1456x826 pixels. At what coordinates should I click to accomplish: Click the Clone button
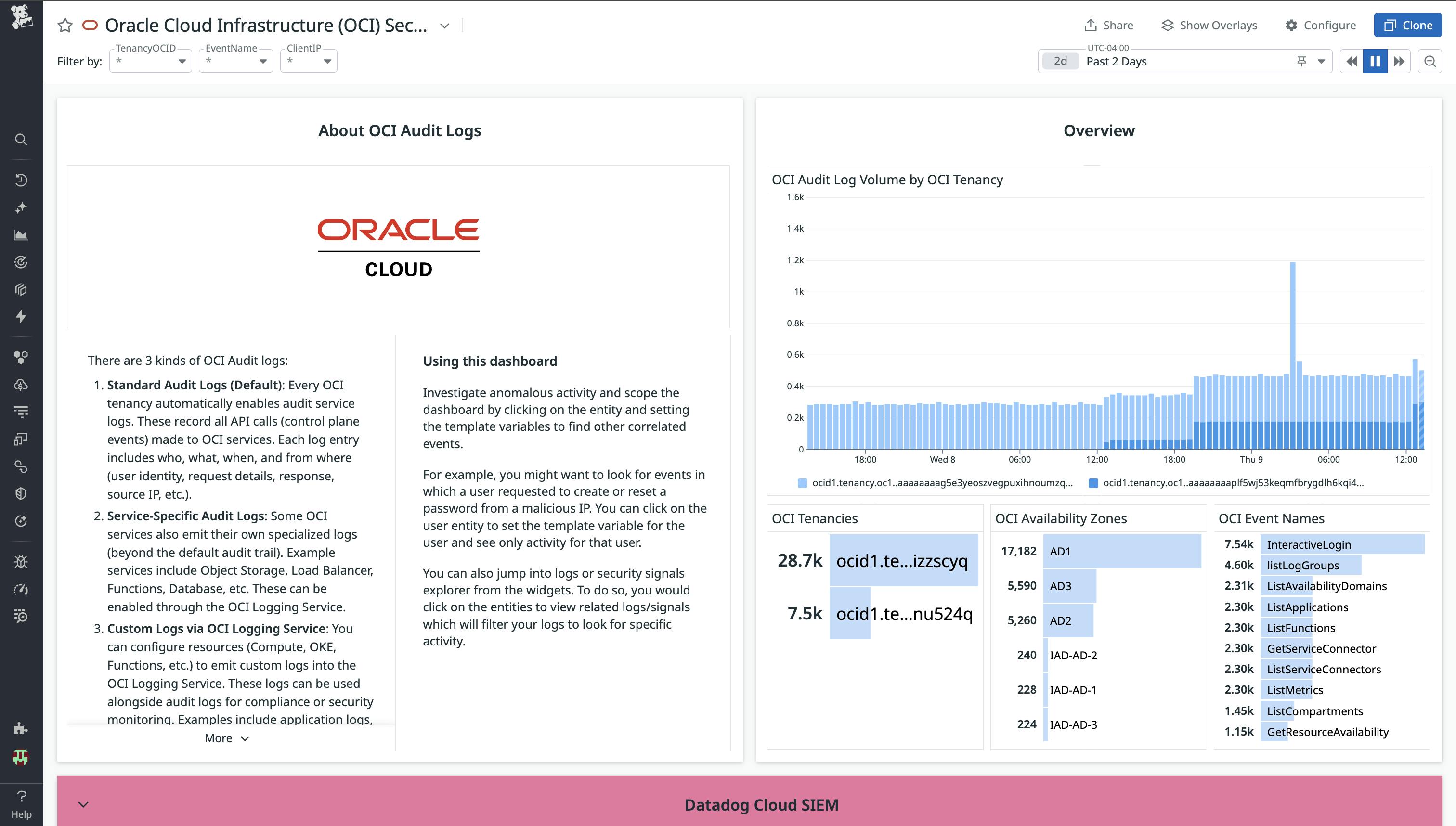pyautogui.click(x=1407, y=25)
